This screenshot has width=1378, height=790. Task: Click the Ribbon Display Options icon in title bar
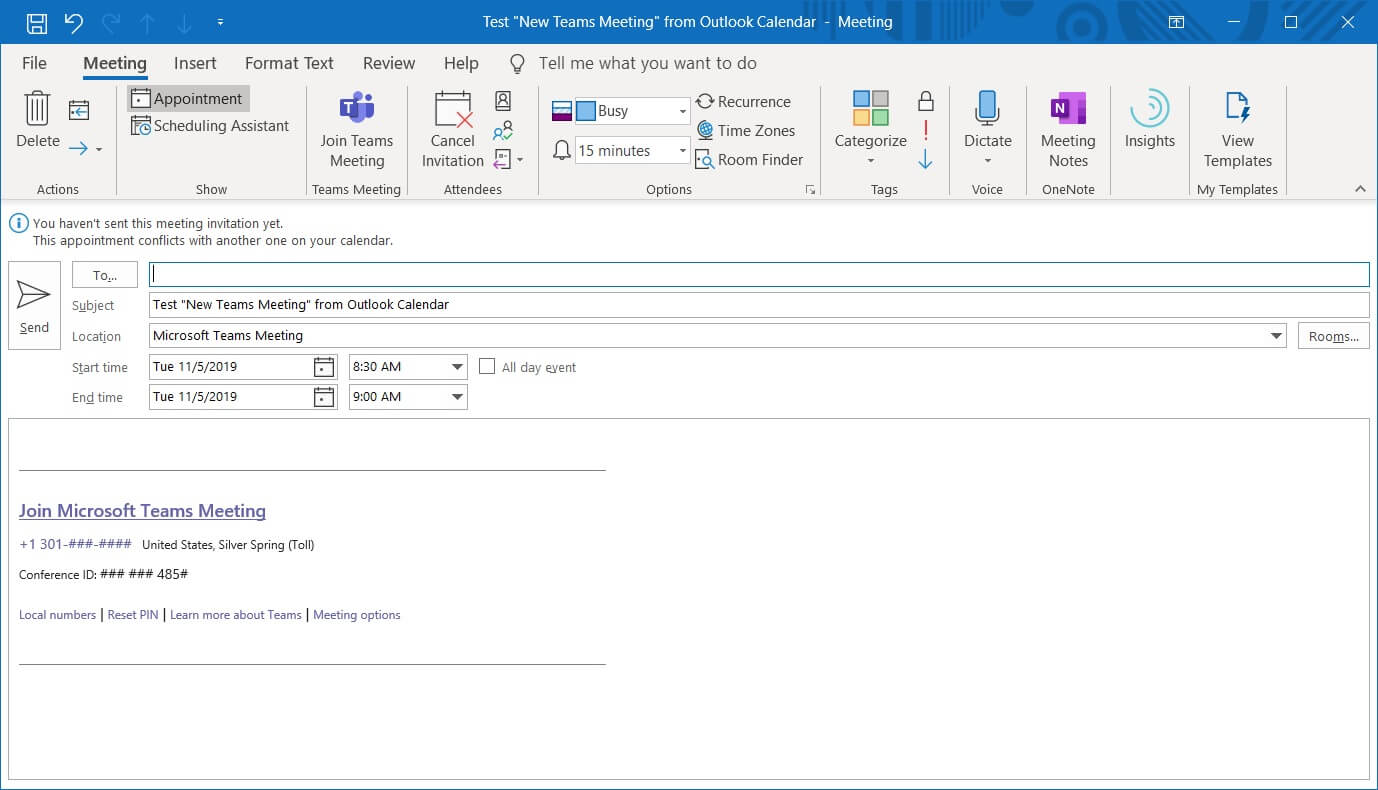pyautogui.click(x=1177, y=22)
